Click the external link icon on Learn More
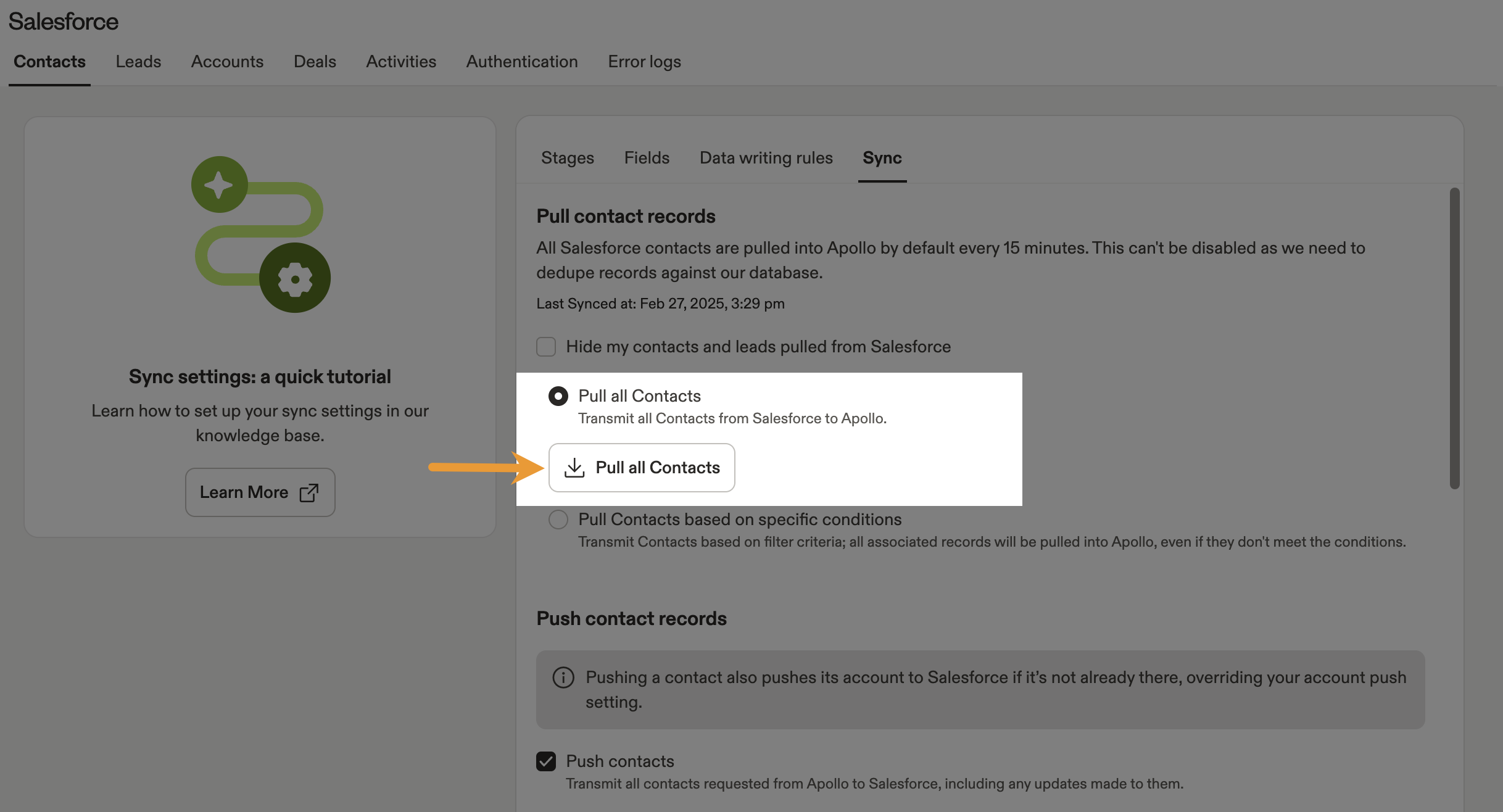This screenshot has height=812, width=1503. [309, 492]
